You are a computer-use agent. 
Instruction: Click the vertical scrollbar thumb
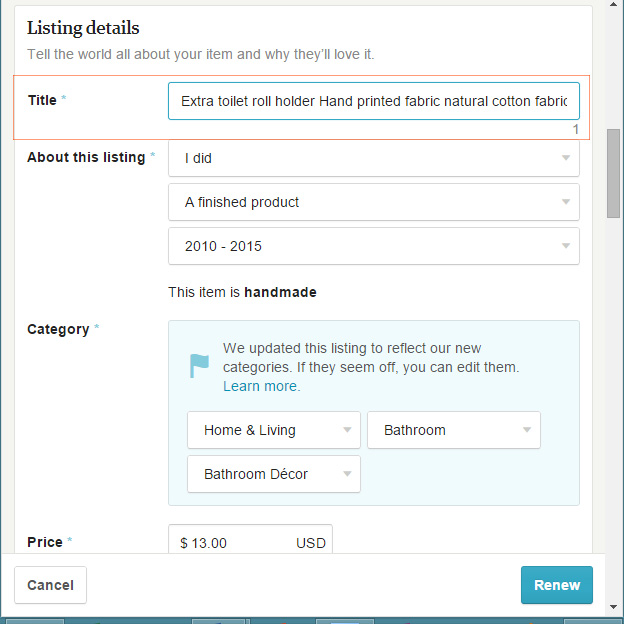pyautogui.click(x=613, y=173)
